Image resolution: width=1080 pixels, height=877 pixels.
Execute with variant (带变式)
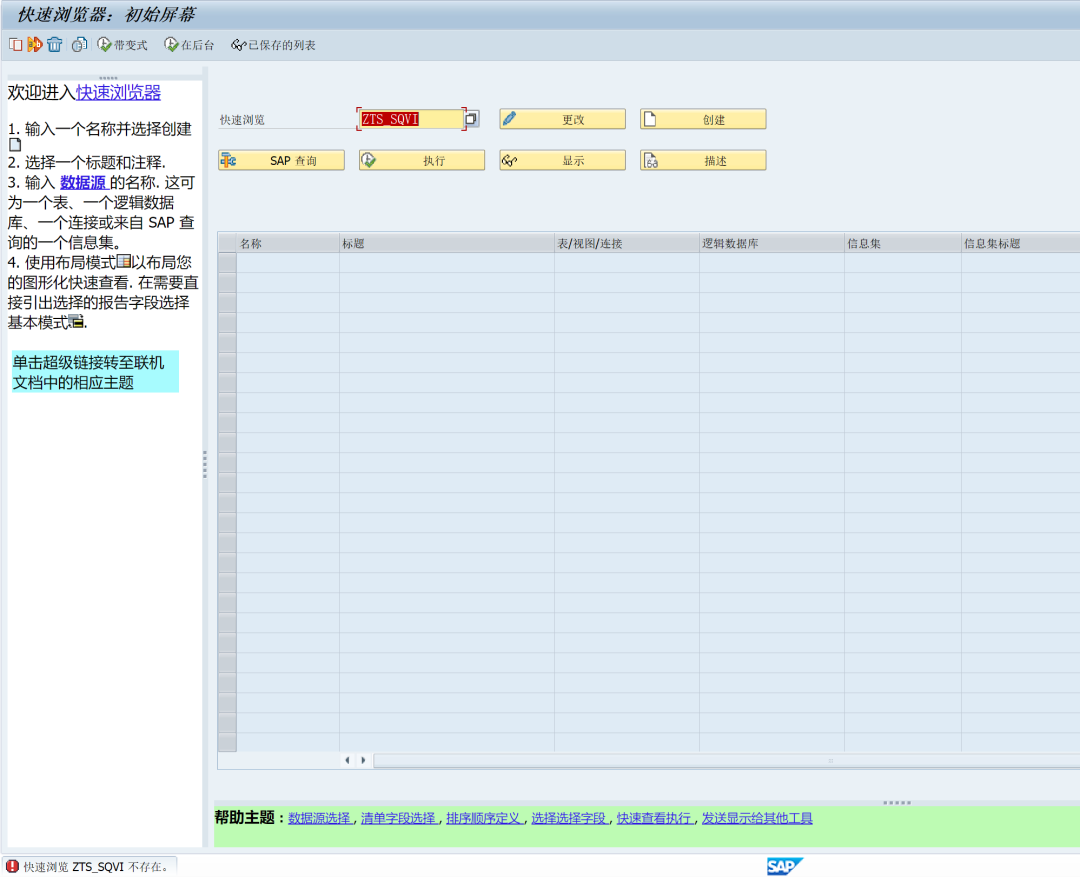point(123,45)
